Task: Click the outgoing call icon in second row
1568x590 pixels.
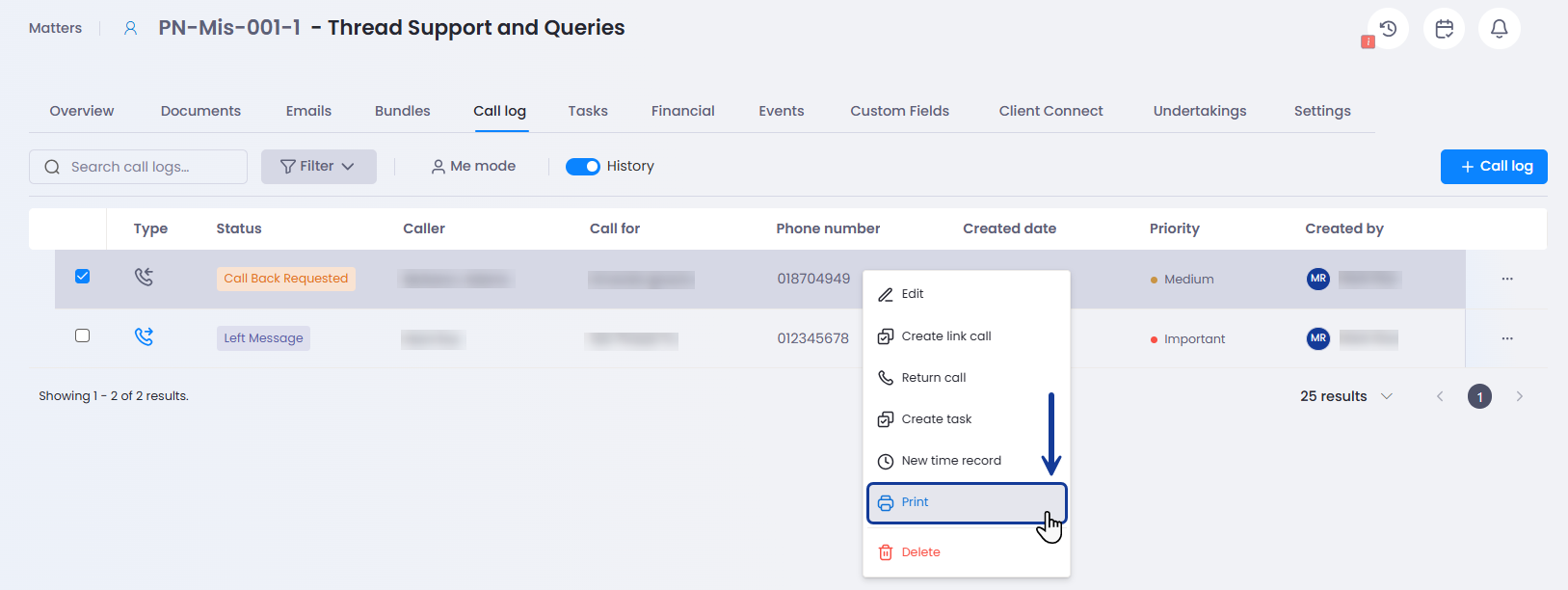Action: pyautogui.click(x=144, y=336)
